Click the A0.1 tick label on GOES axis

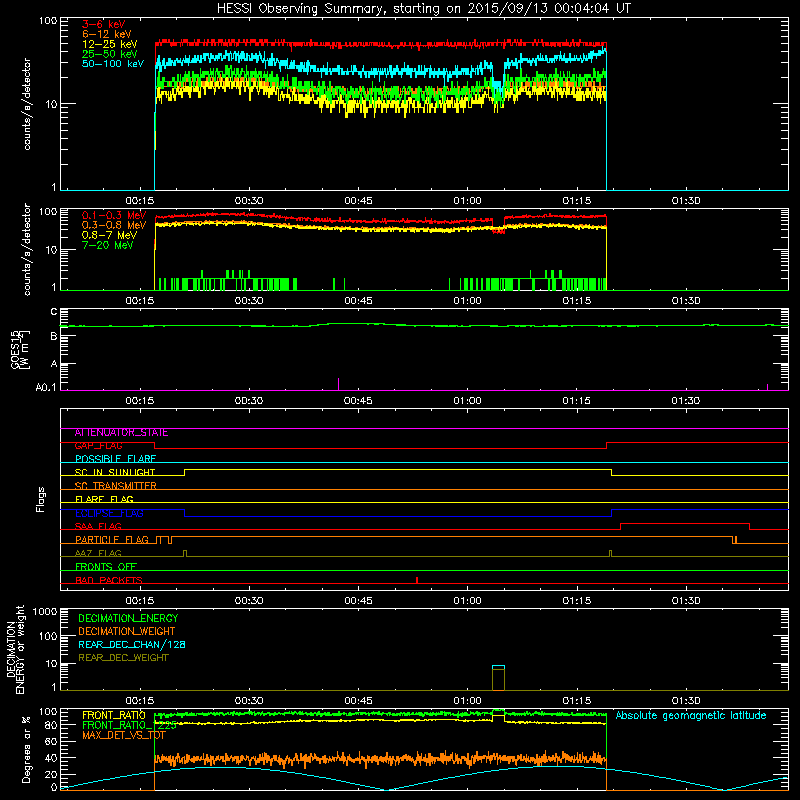46,388
